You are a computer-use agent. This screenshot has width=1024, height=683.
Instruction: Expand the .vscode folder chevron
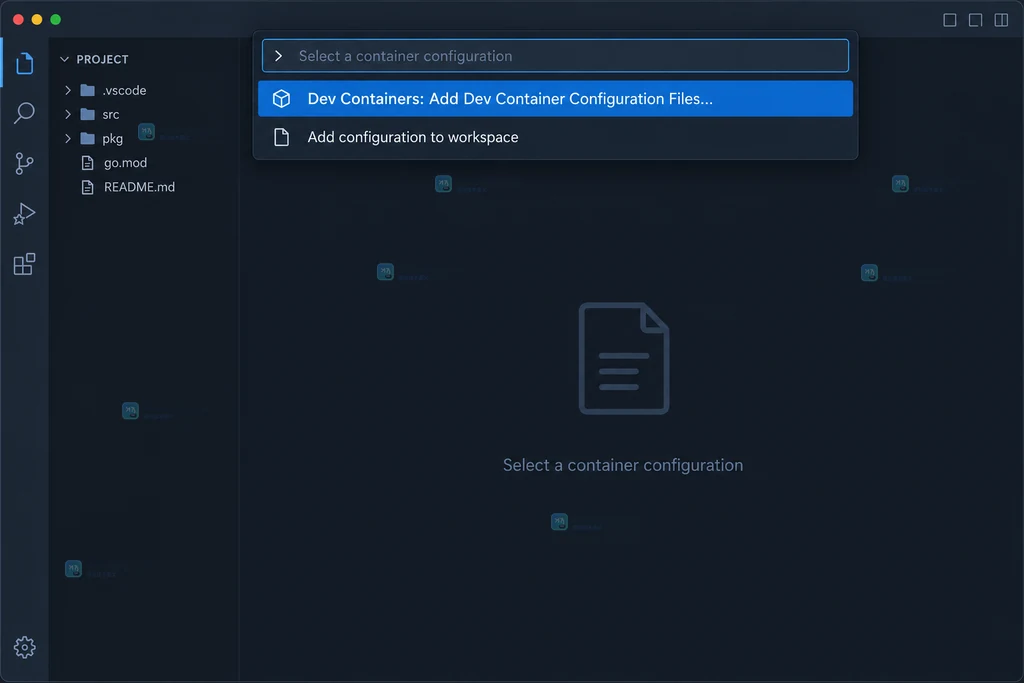click(68, 90)
